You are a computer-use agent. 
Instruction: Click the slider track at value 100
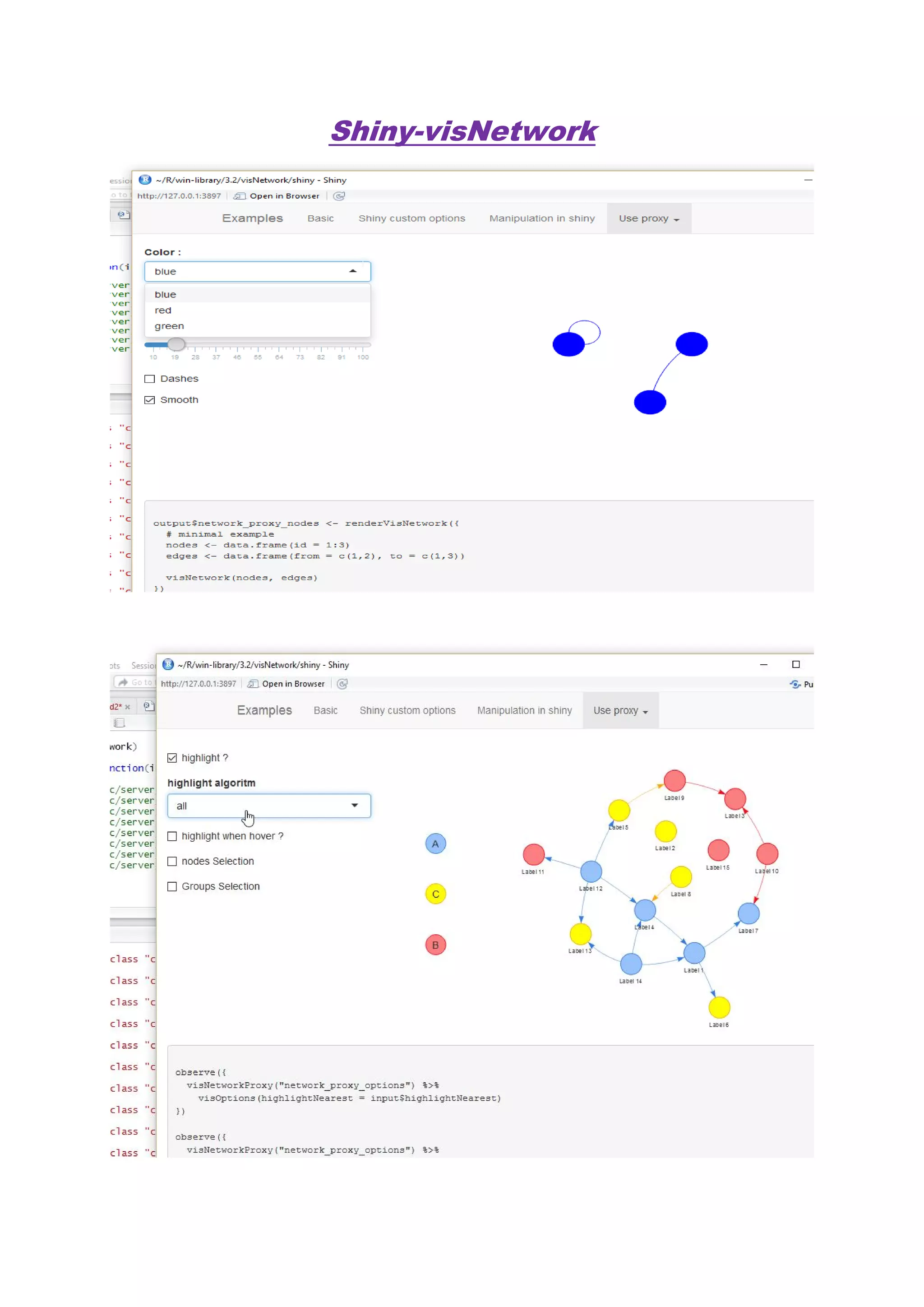click(363, 345)
